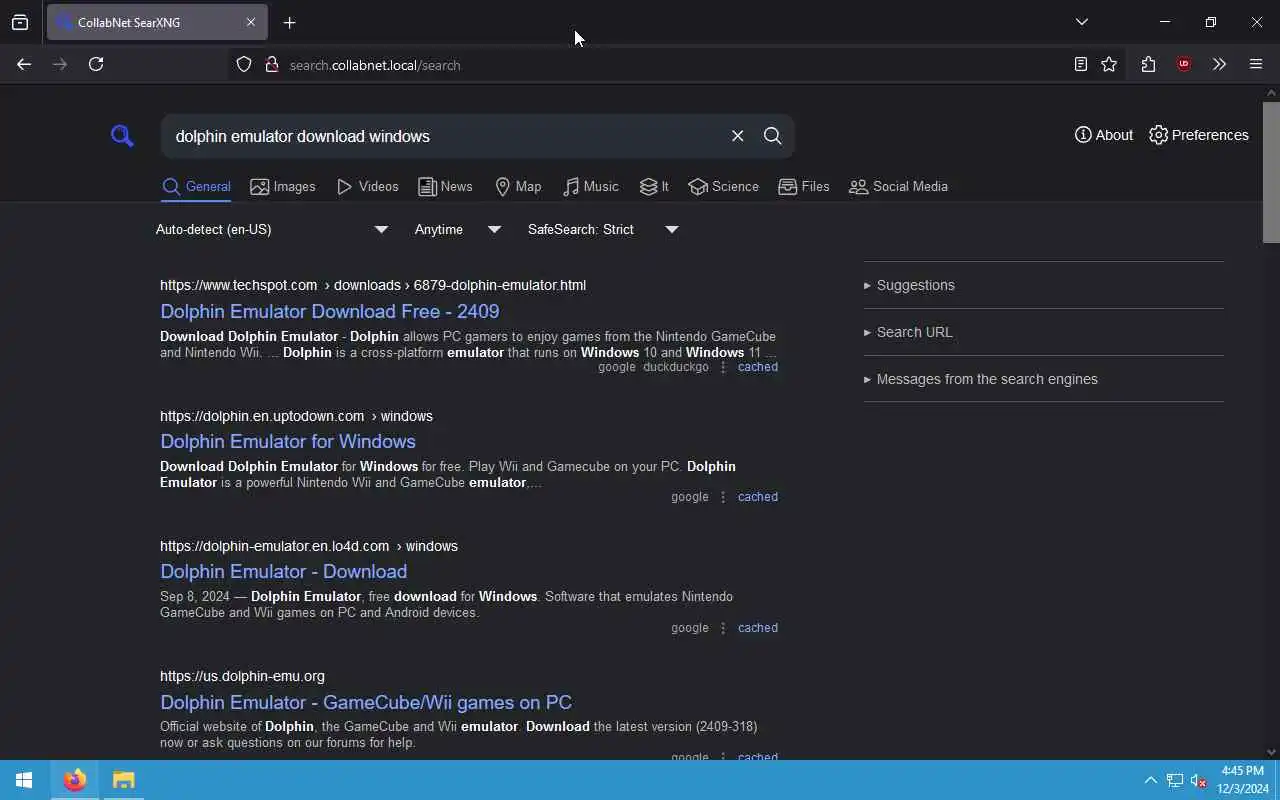Click the network tray icon

[x=1175, y=780]
